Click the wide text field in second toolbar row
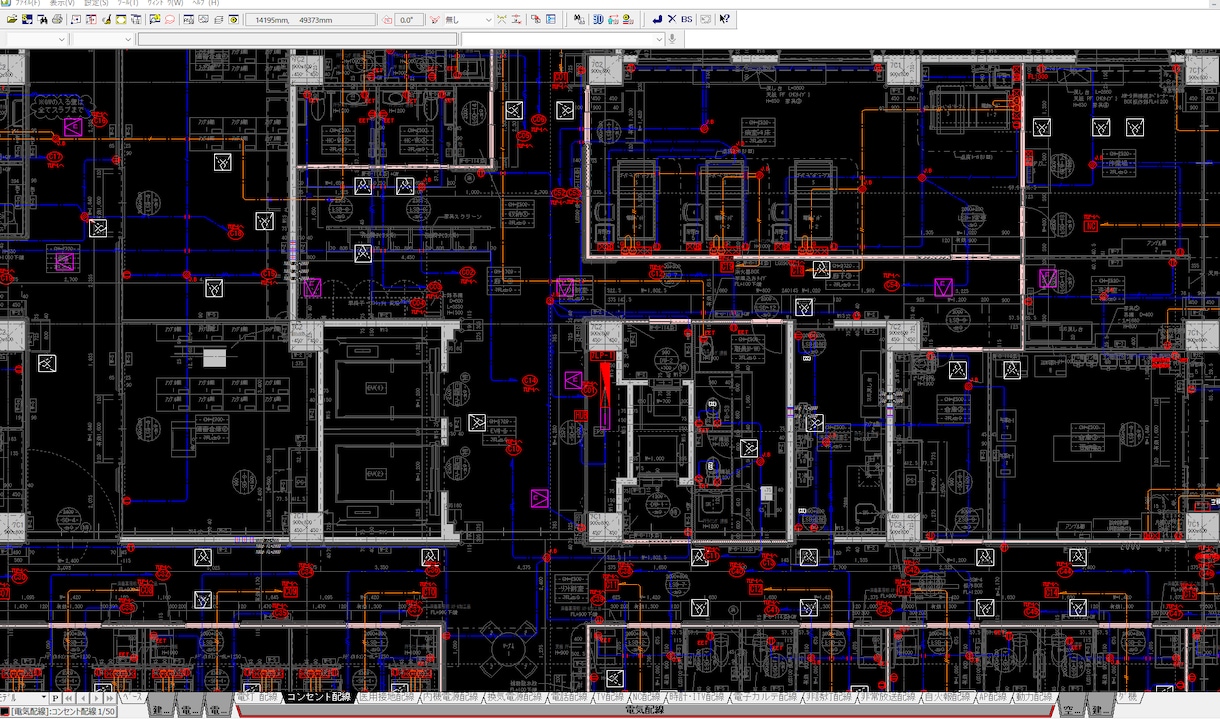 coord(297,39)
